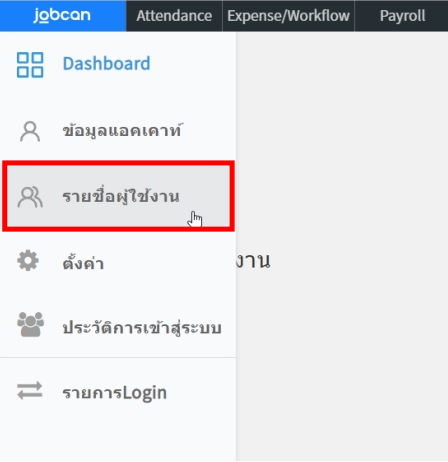Viewport: 448px width, 462px height.
Task: Go to the Payroll tab
Action: point(402,16)
